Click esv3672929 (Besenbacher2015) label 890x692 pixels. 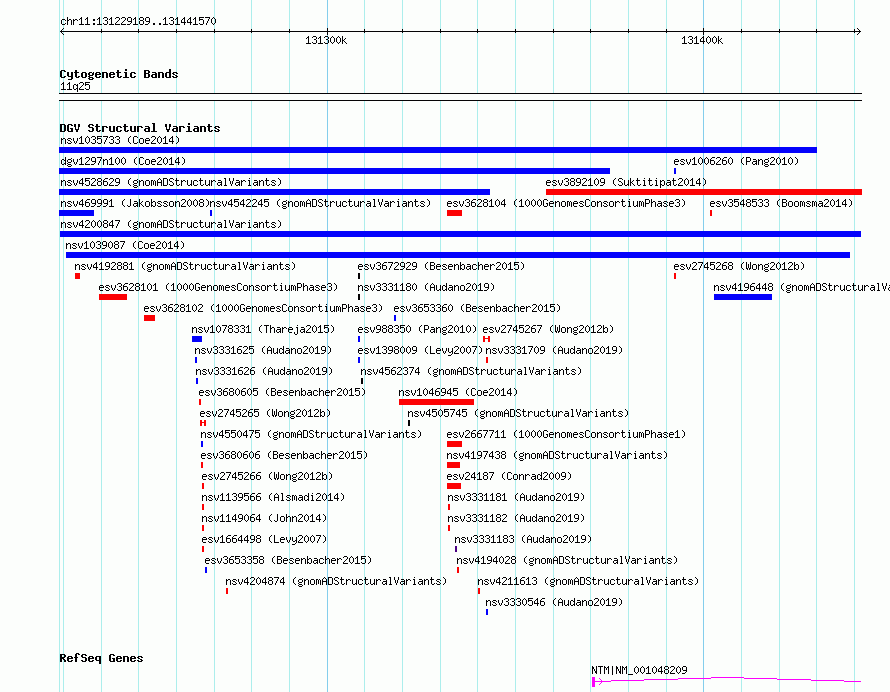click(441, 266)
